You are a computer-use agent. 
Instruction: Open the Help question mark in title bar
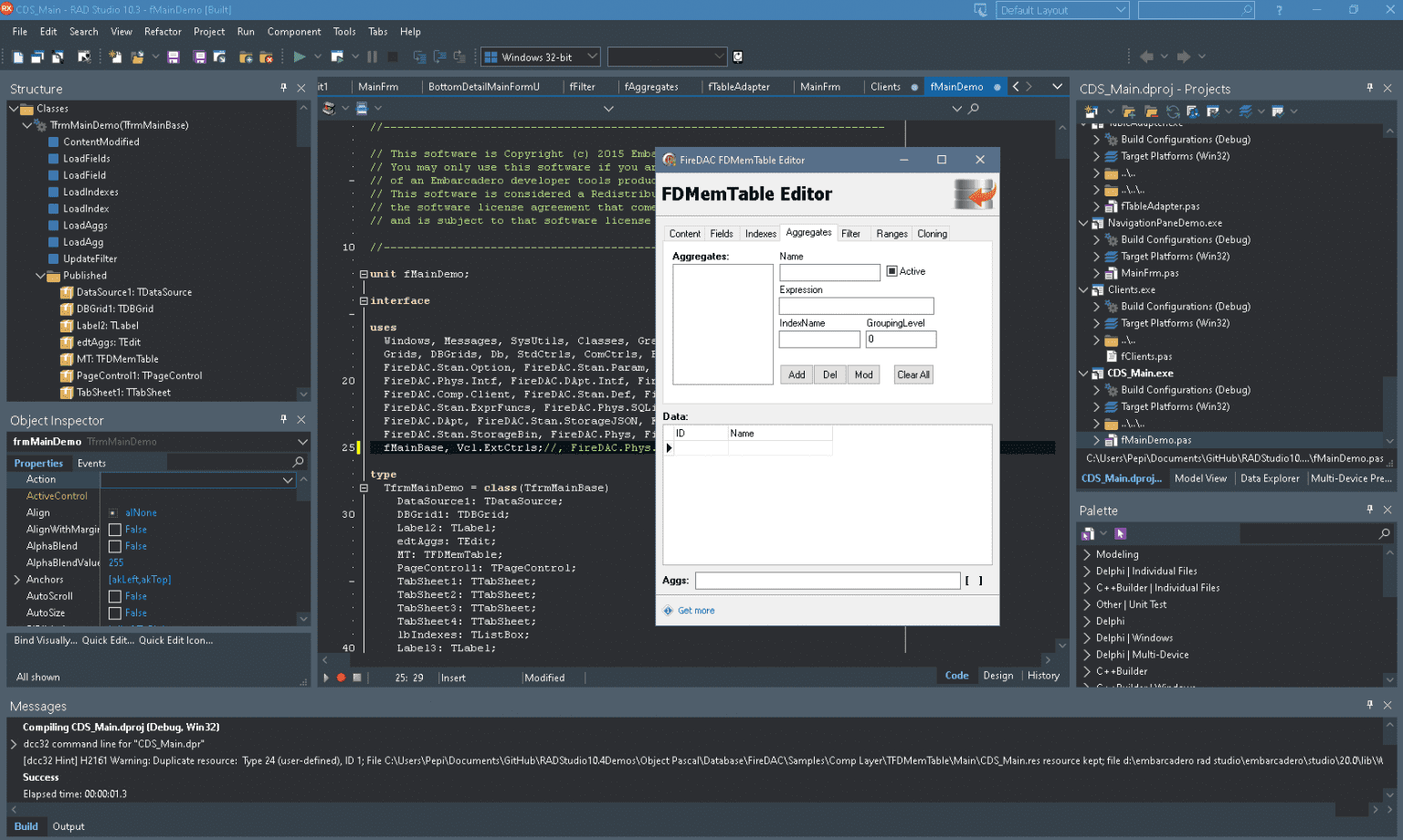coord(1279,10)
